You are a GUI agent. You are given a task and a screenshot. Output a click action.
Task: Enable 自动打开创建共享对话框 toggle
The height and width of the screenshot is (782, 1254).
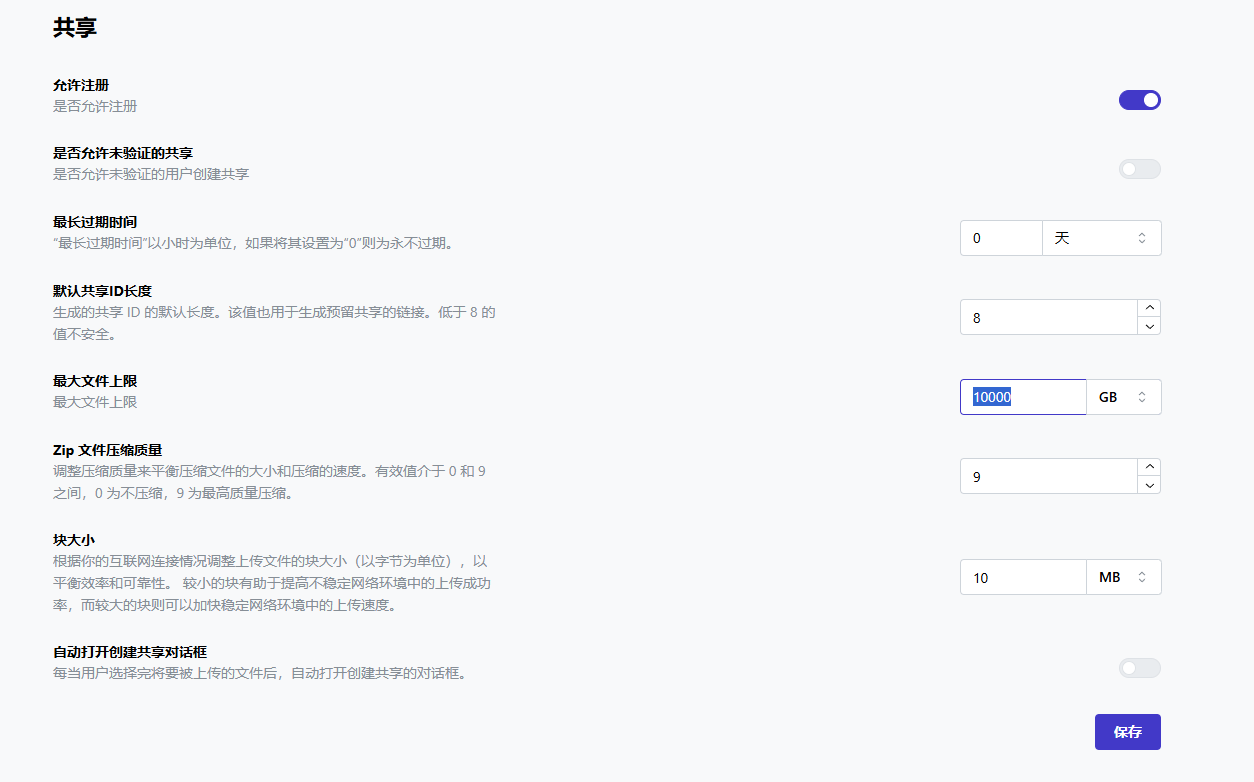pyautogui.click(x=1139, y=668)
